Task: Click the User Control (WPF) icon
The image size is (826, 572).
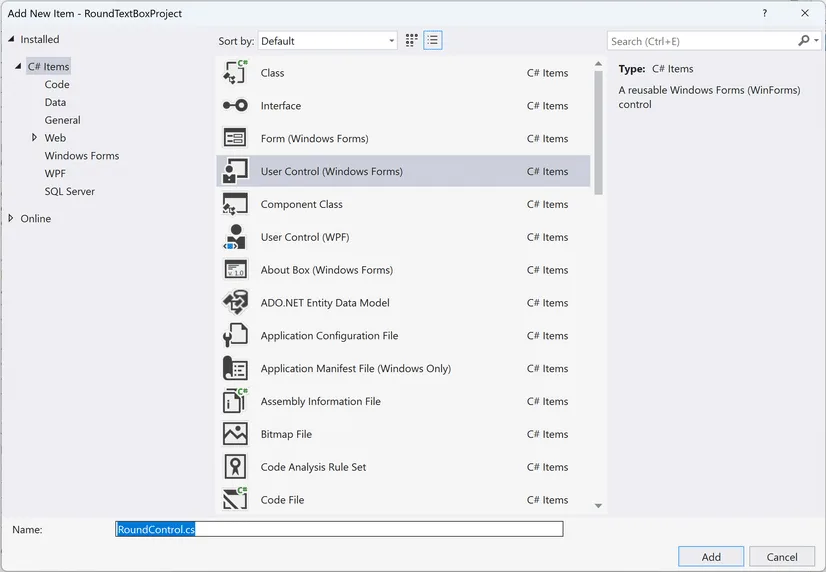Action: (x=235, y=237)
